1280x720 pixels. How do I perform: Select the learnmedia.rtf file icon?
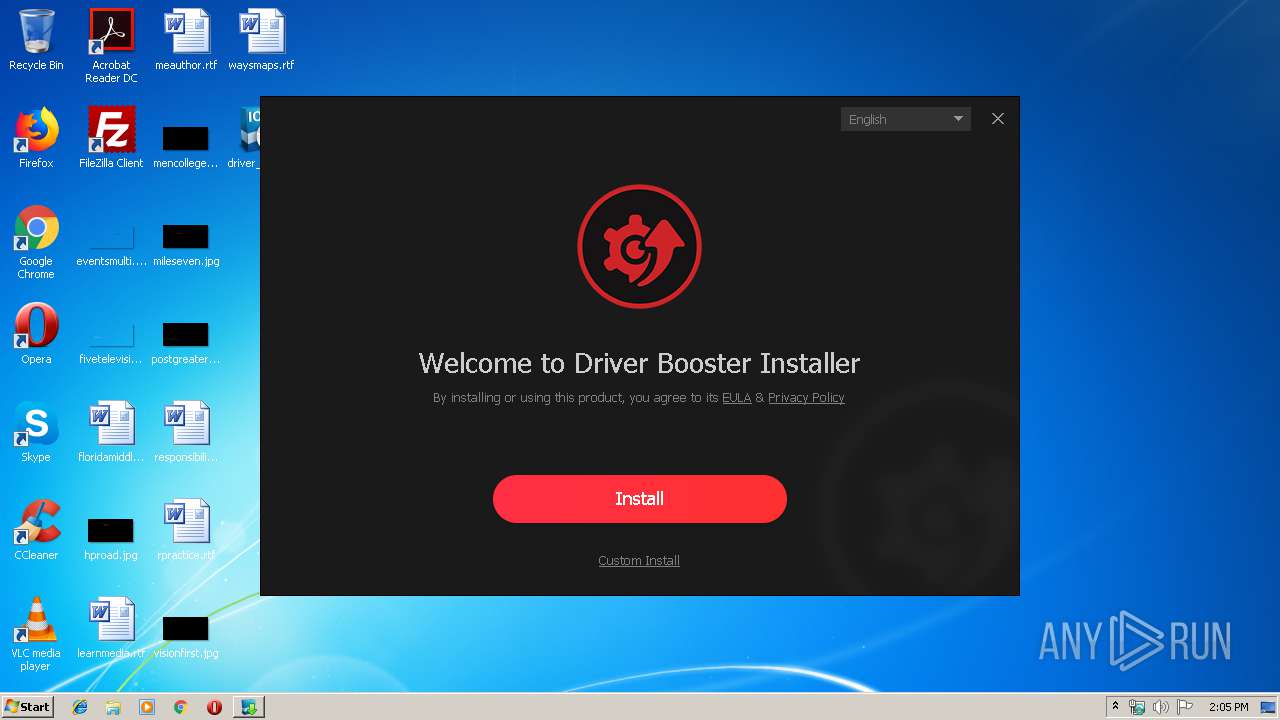[x=111, y=628]
